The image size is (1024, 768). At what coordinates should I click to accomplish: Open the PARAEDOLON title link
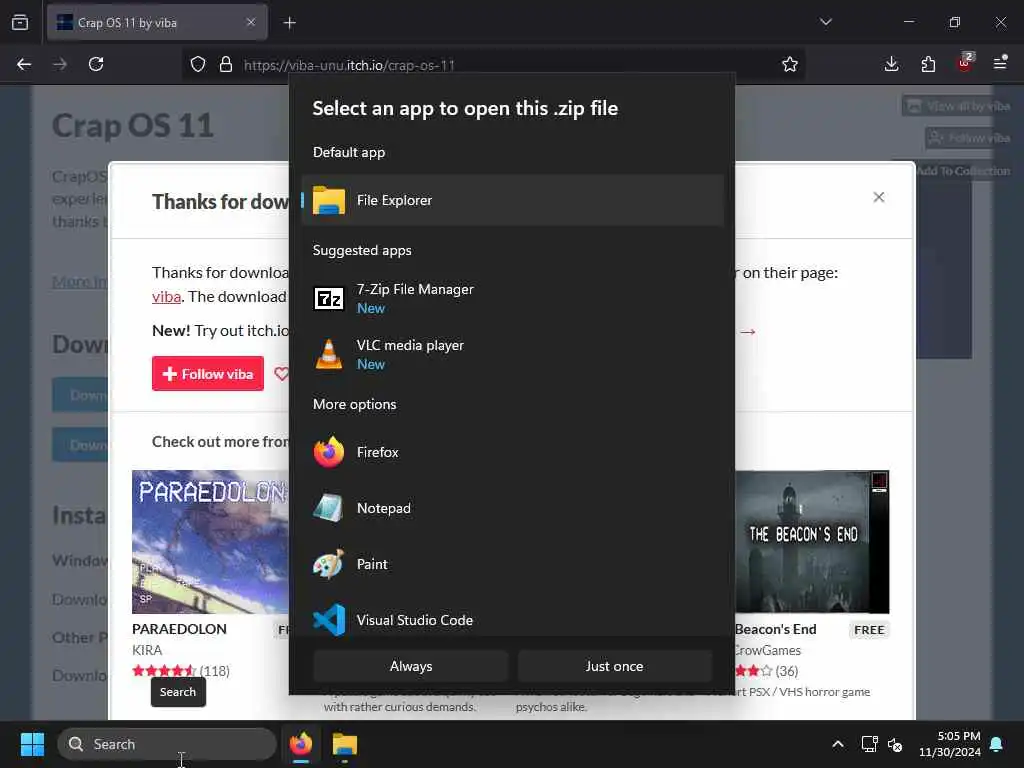click(179, 629)
